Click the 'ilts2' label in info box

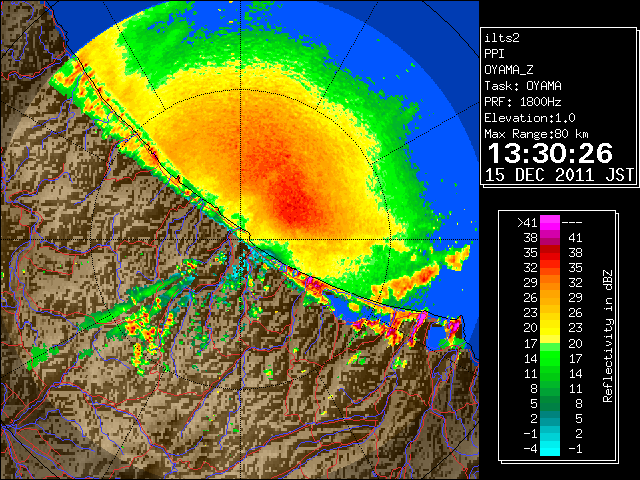pyautogui.click(x=502, y=38)
